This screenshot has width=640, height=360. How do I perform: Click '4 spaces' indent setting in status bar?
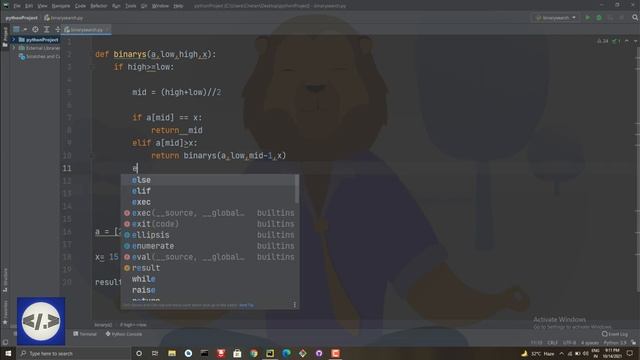tap(590, 343)
